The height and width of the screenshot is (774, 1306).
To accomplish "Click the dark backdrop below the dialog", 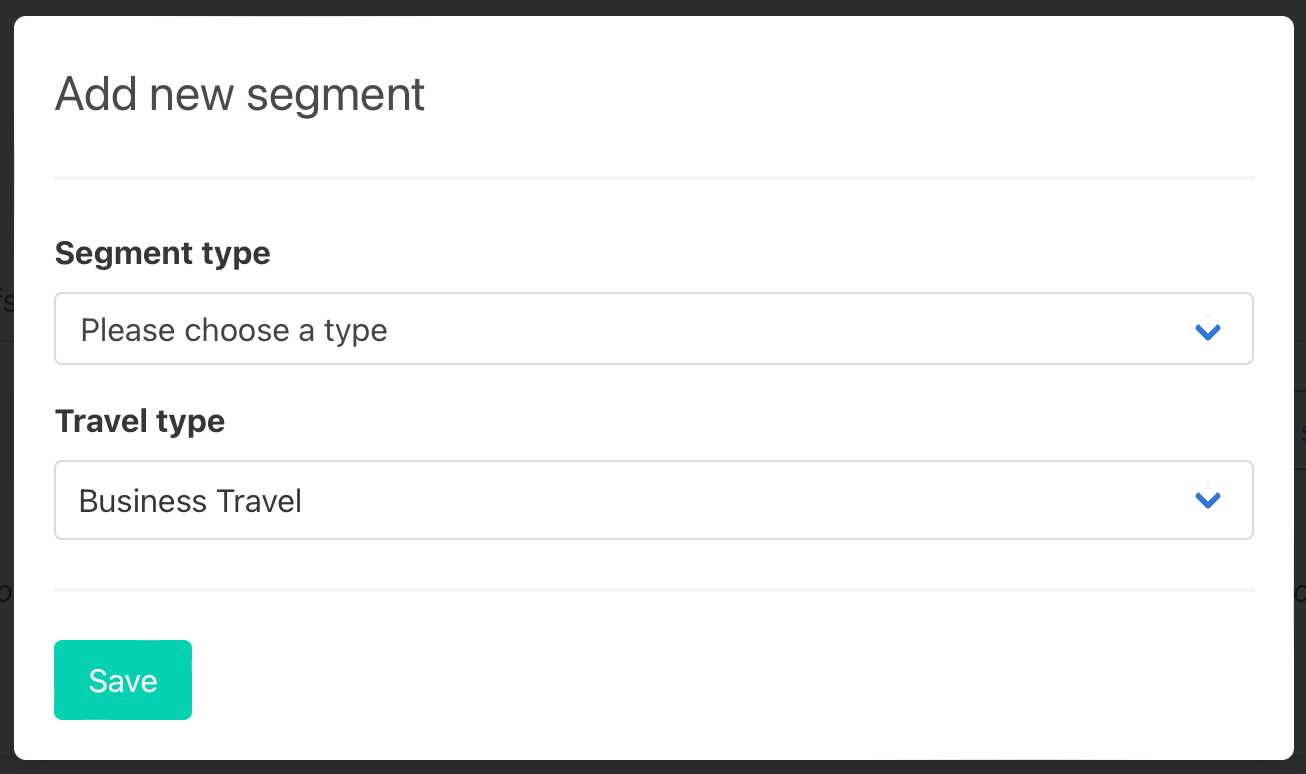I will [653, 767].
